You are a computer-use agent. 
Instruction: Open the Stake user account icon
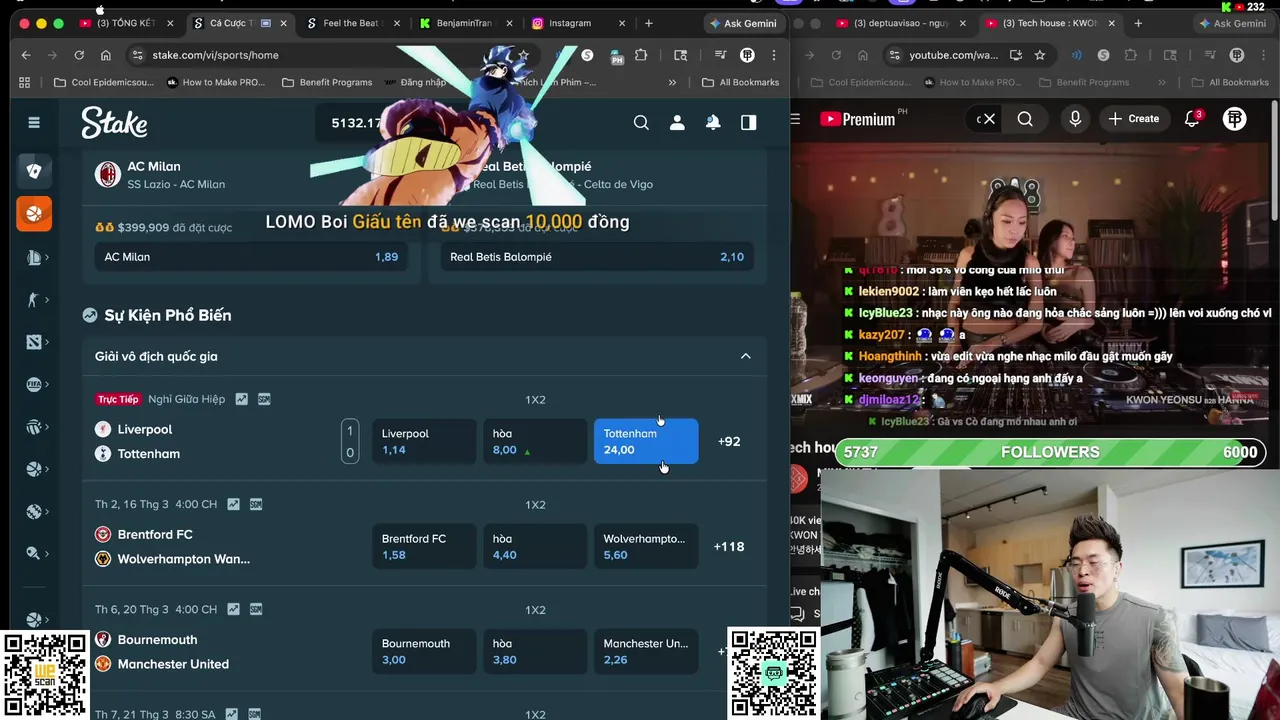[677, 122]
